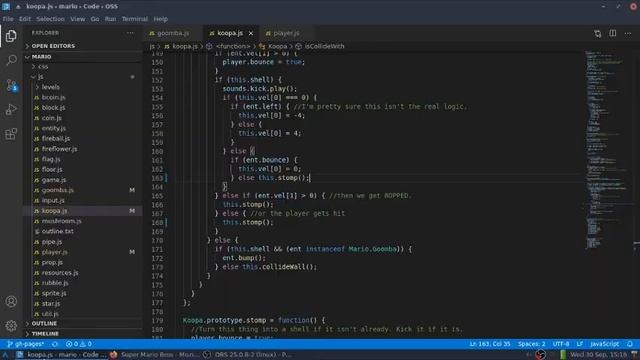Click the Koopa breadcrumb segment

[x=273, y=47]
